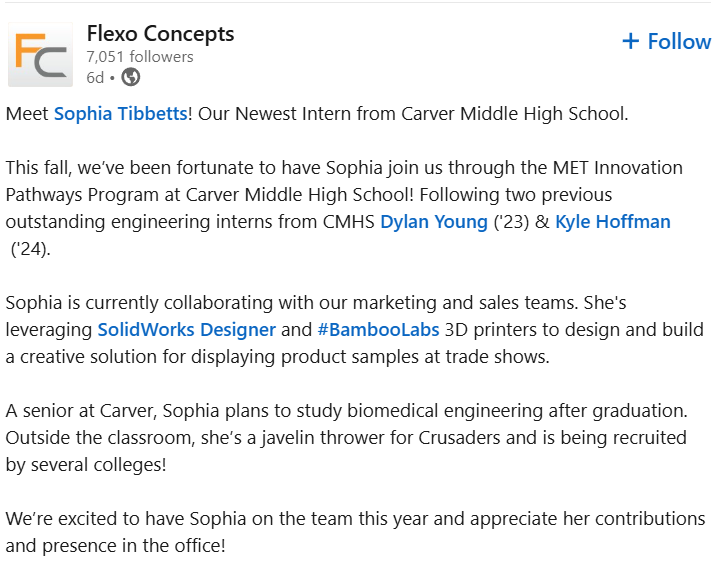Click the Flexo Concepts FC logo
Screen dimensions: 716x569
40,55
